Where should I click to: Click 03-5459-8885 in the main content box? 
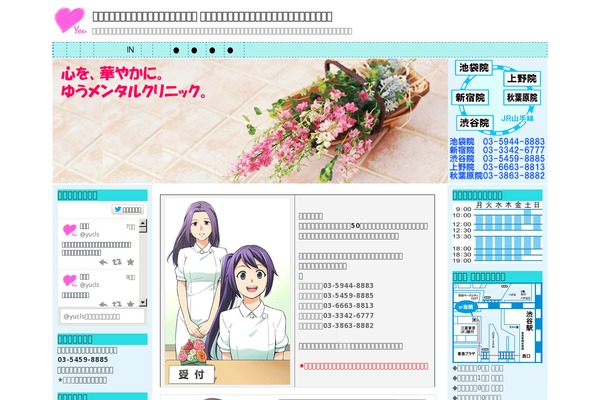point(348,296)
